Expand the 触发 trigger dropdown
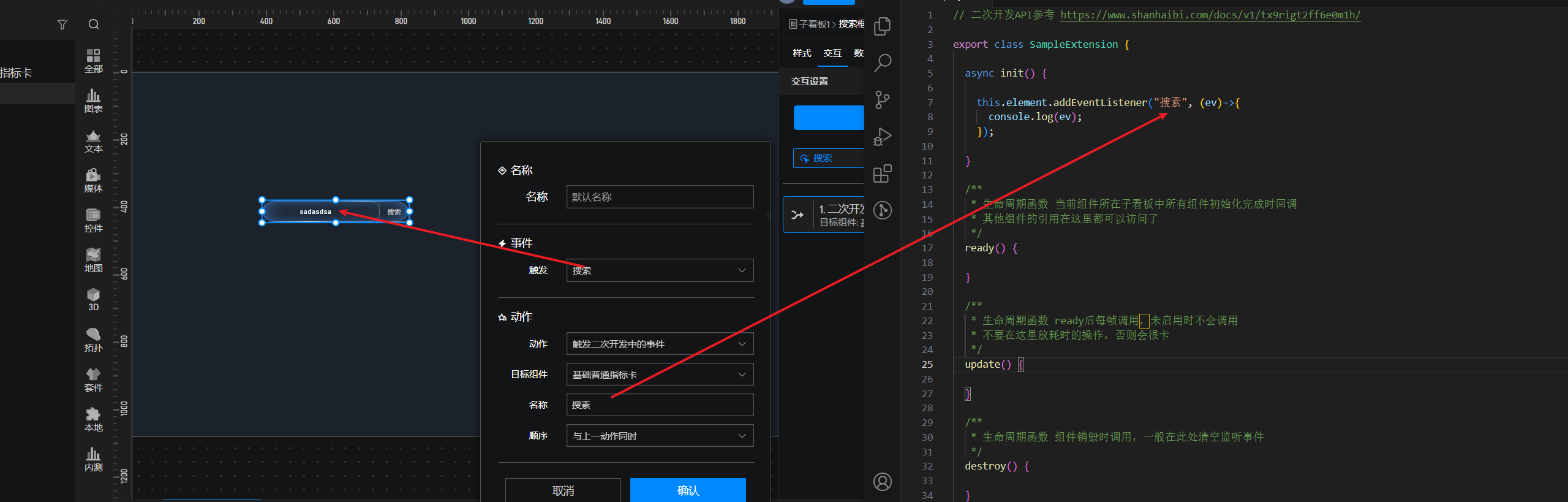Viewport: 1568px width, 502px height. (x=660, y=270)
